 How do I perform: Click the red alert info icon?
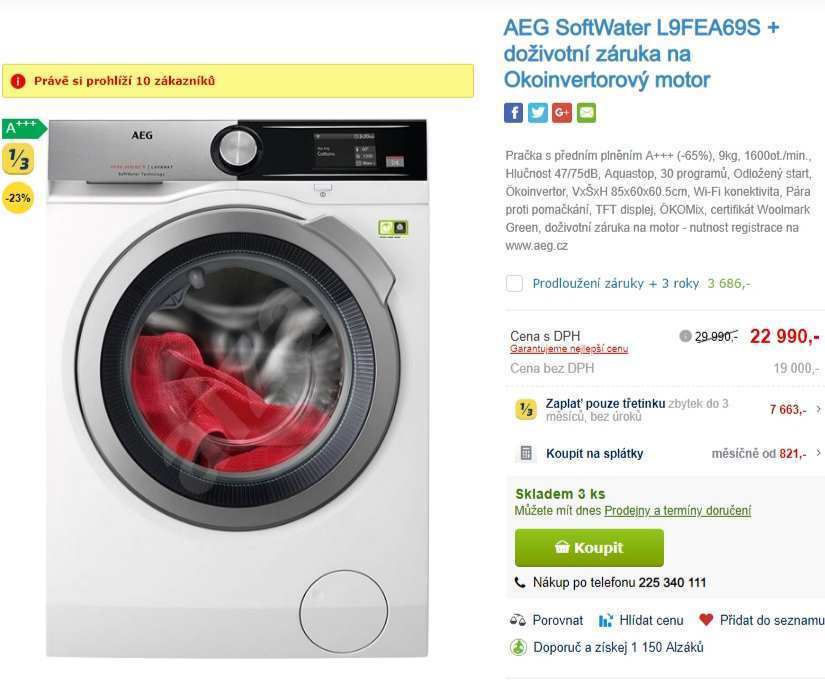click(x=18, y=81)
